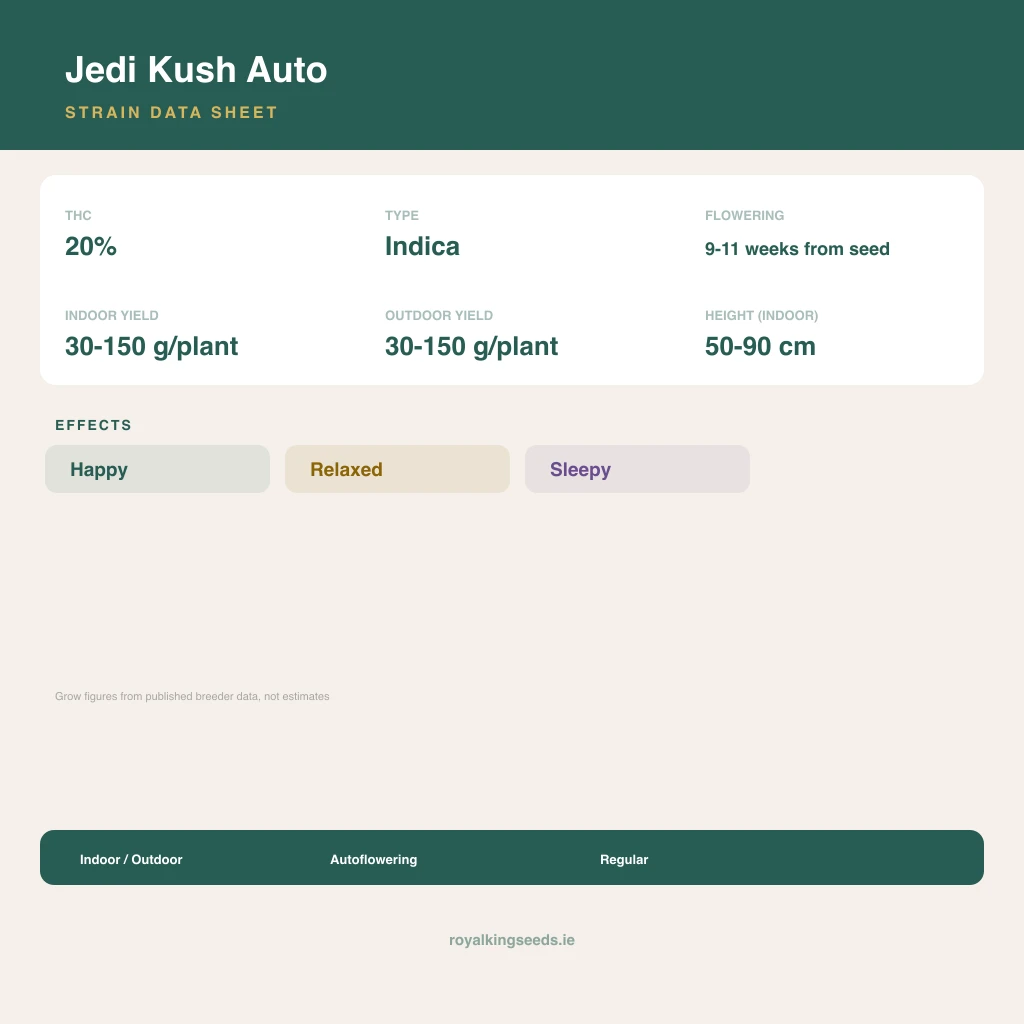This screenshot has height=1024, width=1024.
Task: Click the 9-11 weeks from seed text
Action: tap(797, 249)
